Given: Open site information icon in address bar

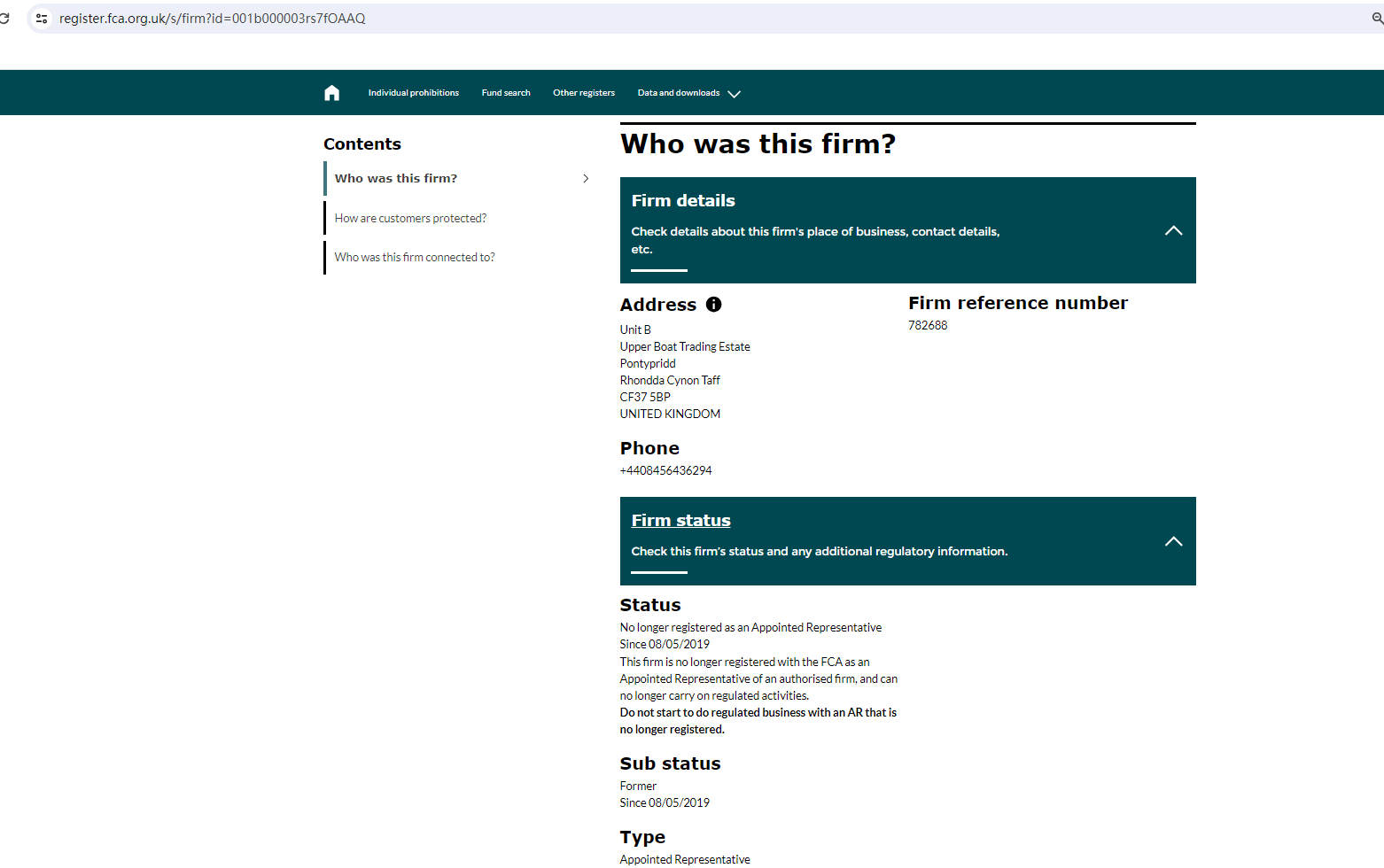Looking at the screenshot, I should point(42,19).
